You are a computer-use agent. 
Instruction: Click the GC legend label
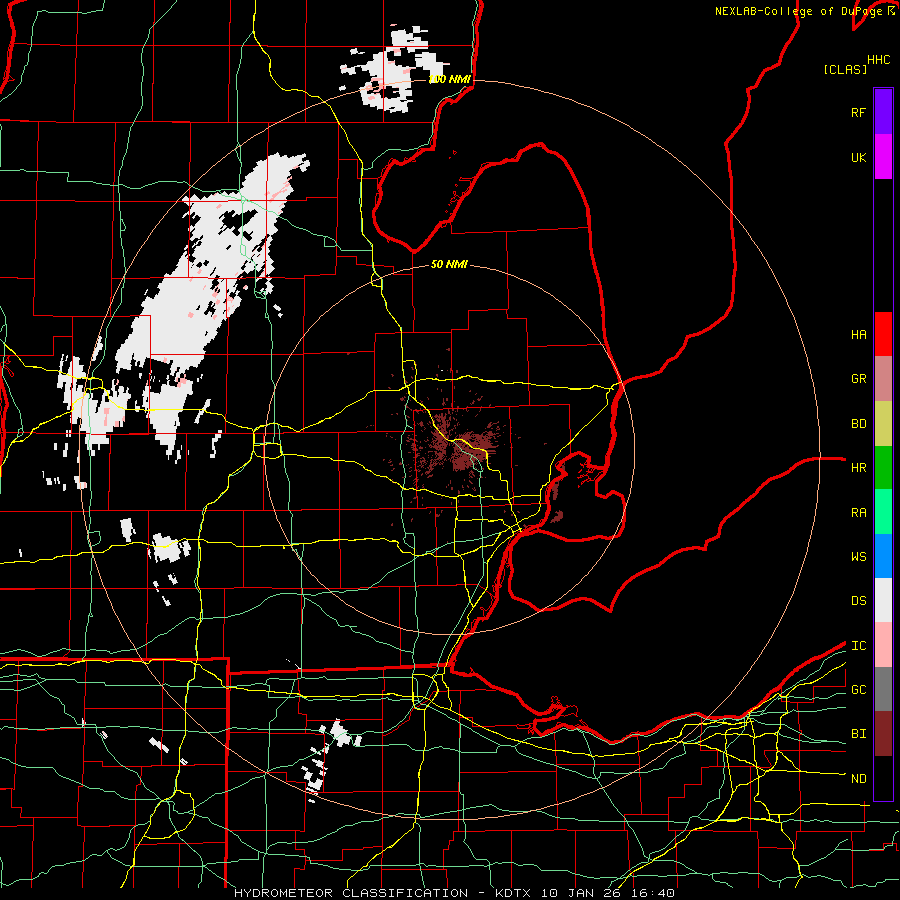[x=858, y=690]
